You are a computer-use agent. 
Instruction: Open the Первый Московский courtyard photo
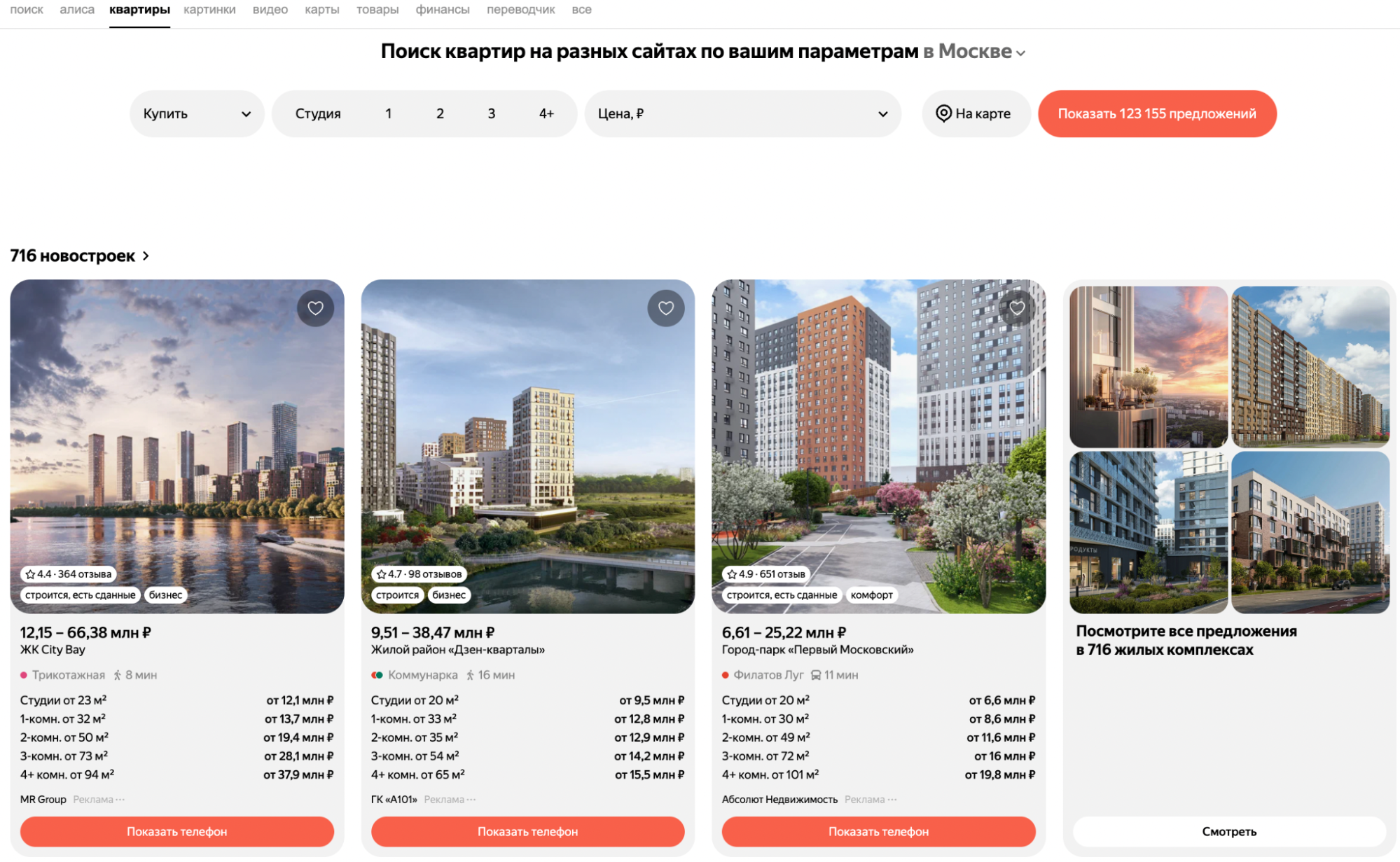pos(879,448)
